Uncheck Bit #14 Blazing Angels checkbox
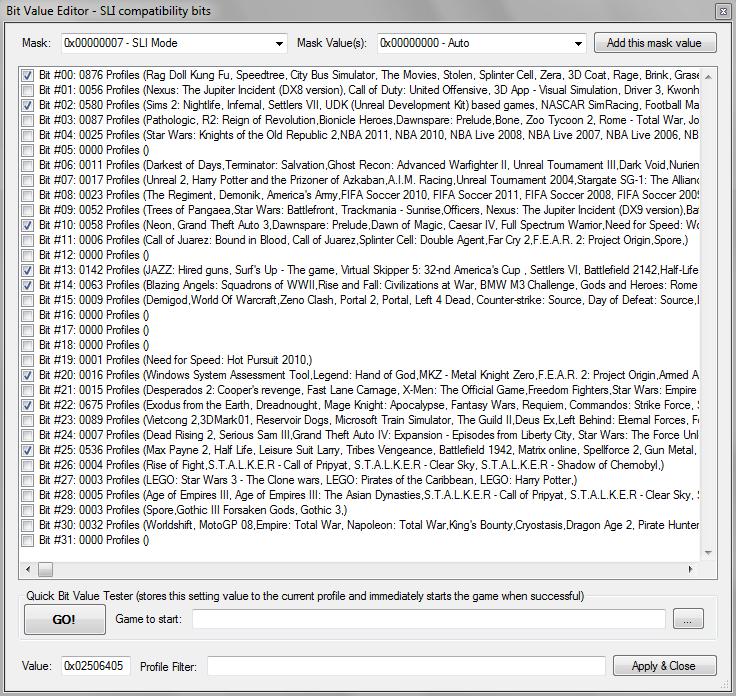The image size is (736, 696). (x=28, y=285)
